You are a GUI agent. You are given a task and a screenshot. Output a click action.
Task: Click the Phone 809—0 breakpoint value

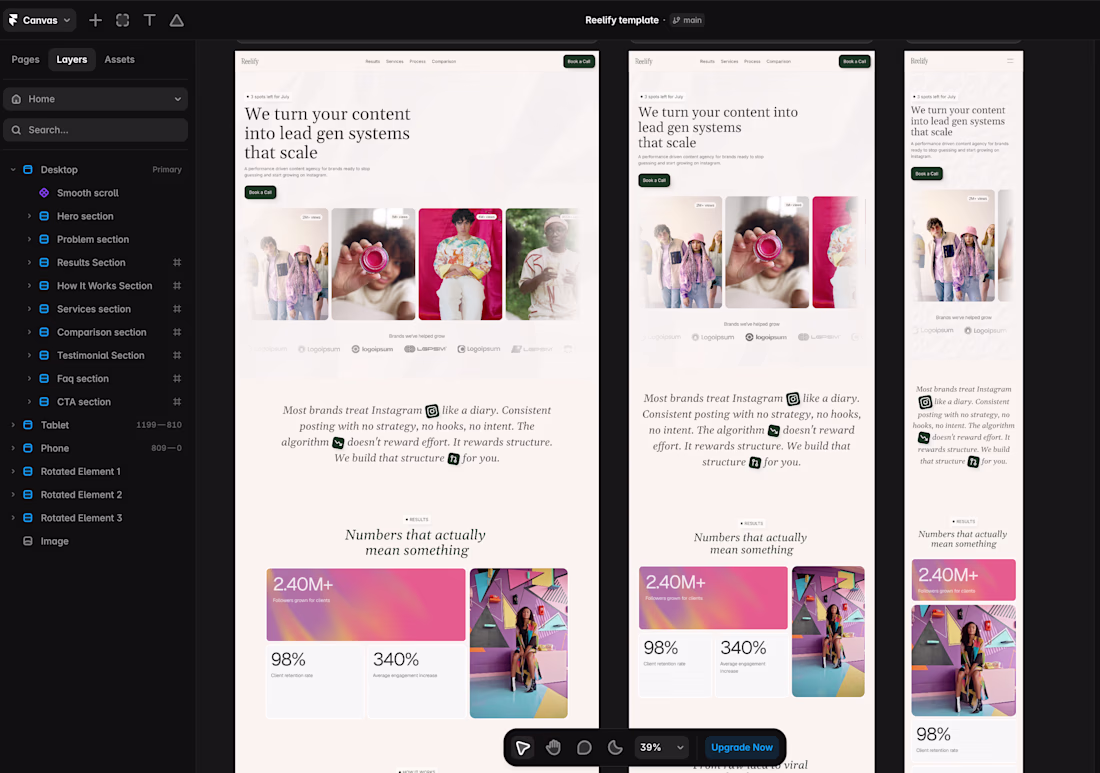pyautogui.click(x=166, y=448)
